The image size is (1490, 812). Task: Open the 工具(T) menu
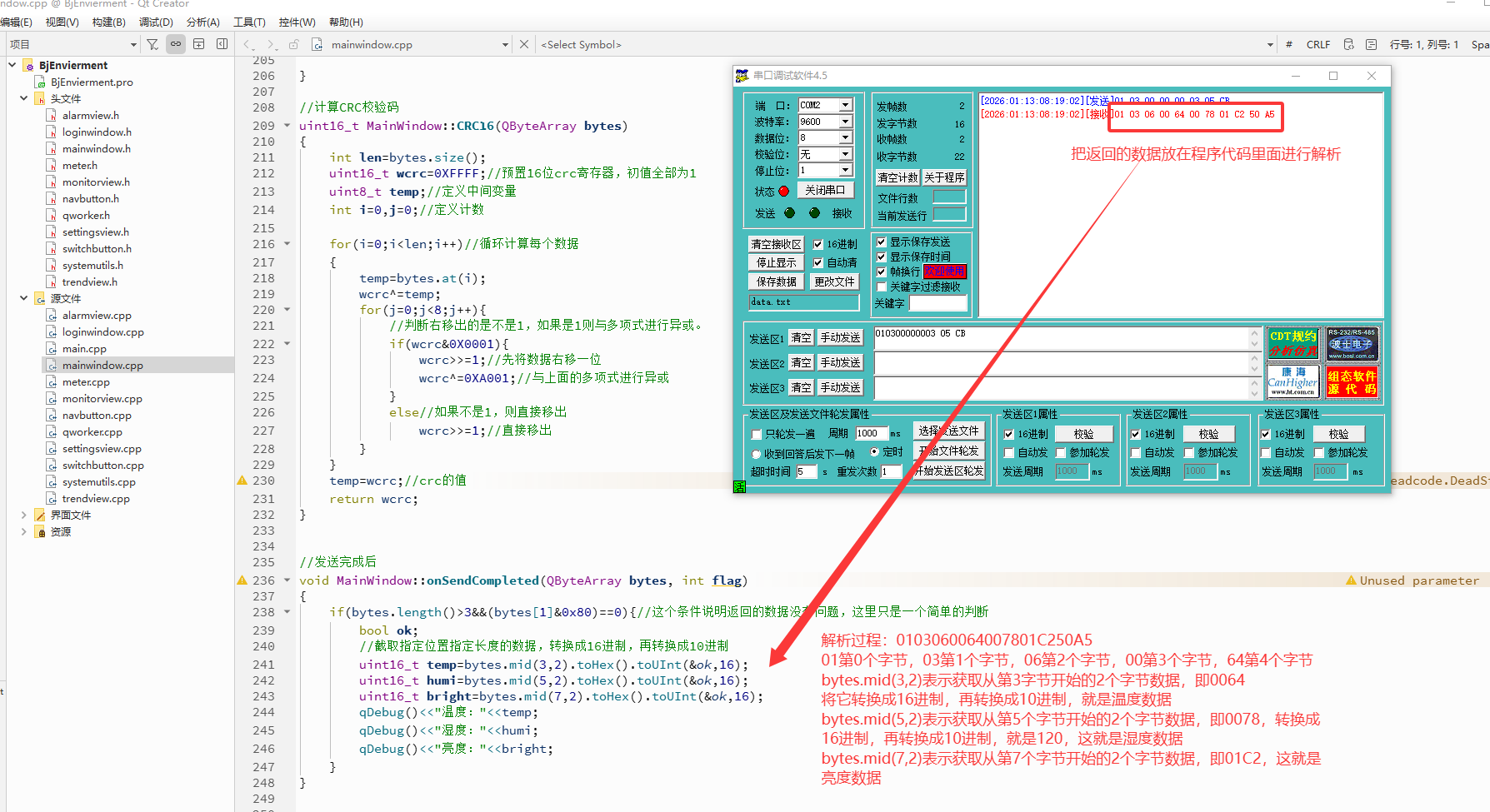coord(249,22)
